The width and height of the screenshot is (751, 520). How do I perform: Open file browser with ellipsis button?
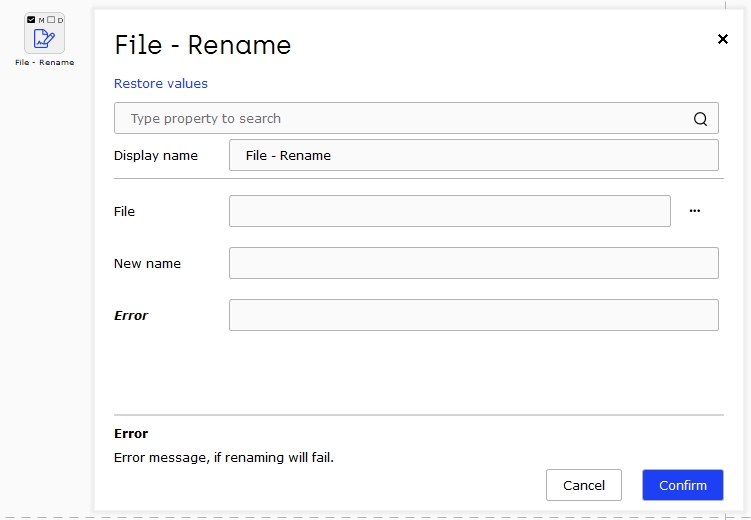point(694,211)
